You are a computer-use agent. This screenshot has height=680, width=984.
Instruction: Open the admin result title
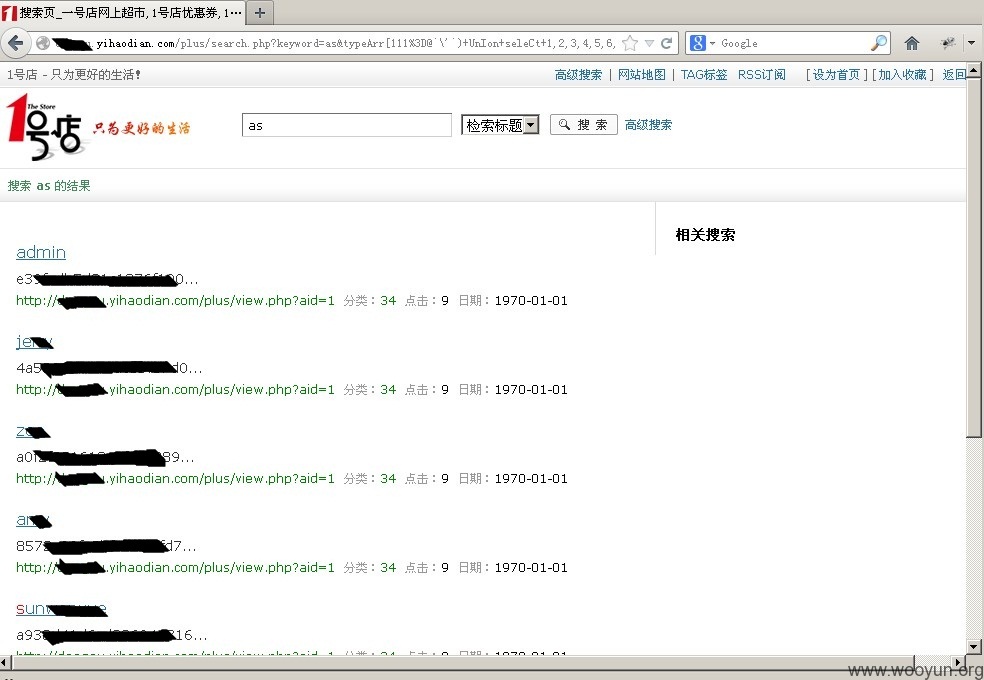41,252
